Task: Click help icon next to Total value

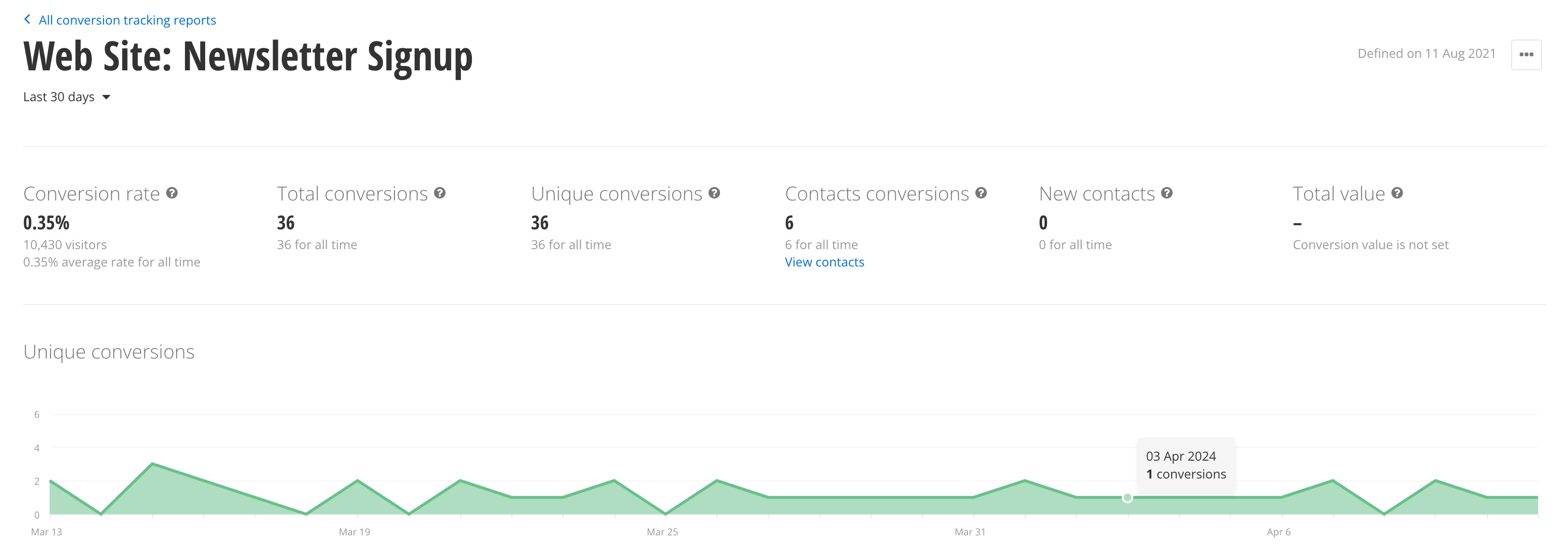Action: pos(1398,193)
